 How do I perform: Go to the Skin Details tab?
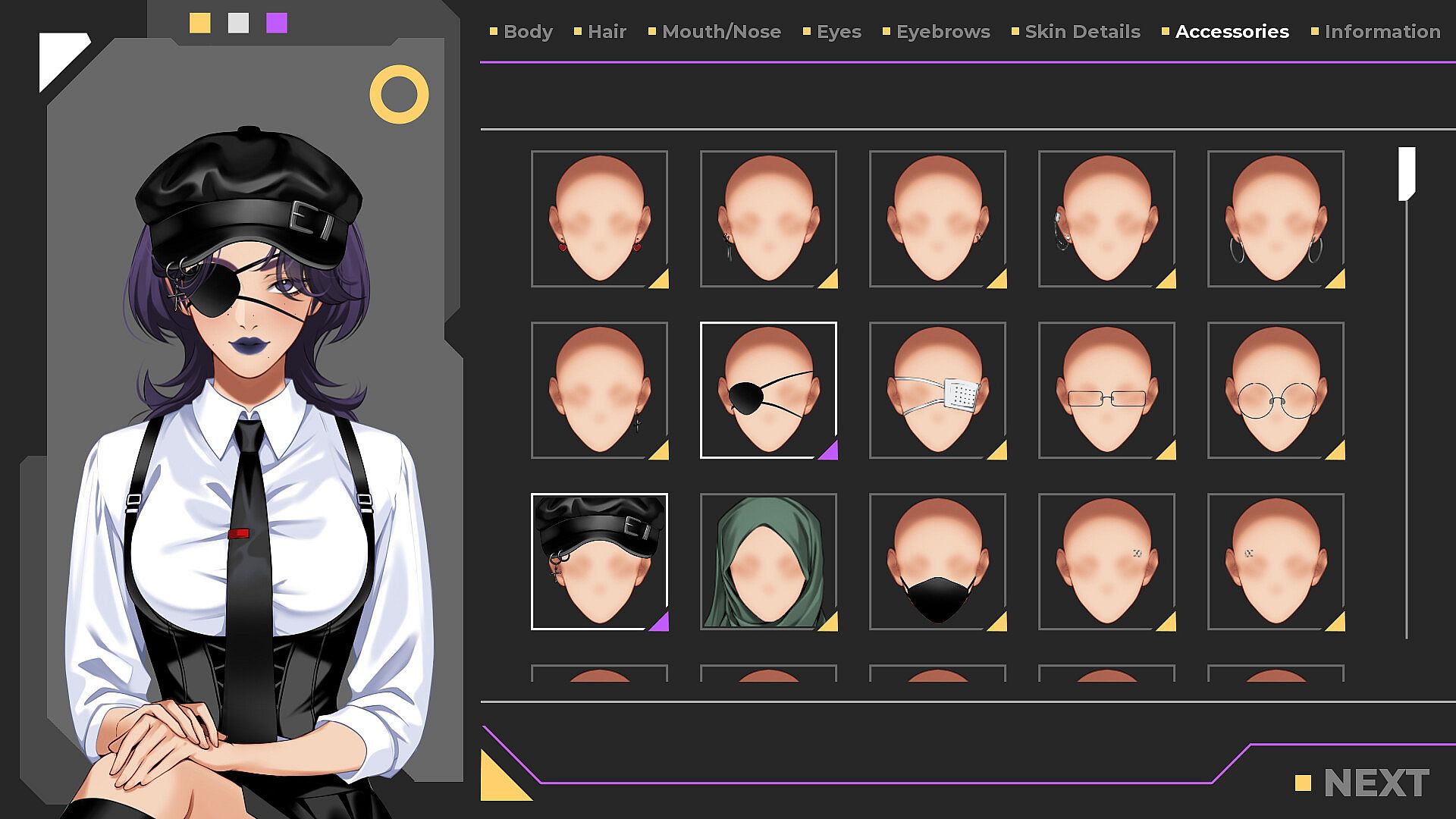tap(1082, 32)
